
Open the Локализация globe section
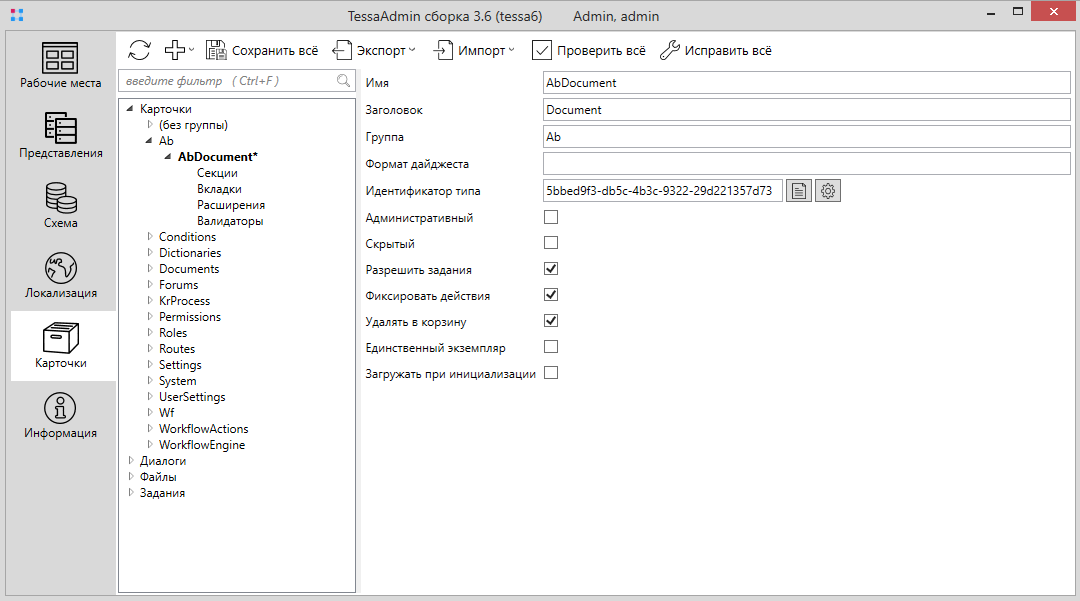[61, 275]
